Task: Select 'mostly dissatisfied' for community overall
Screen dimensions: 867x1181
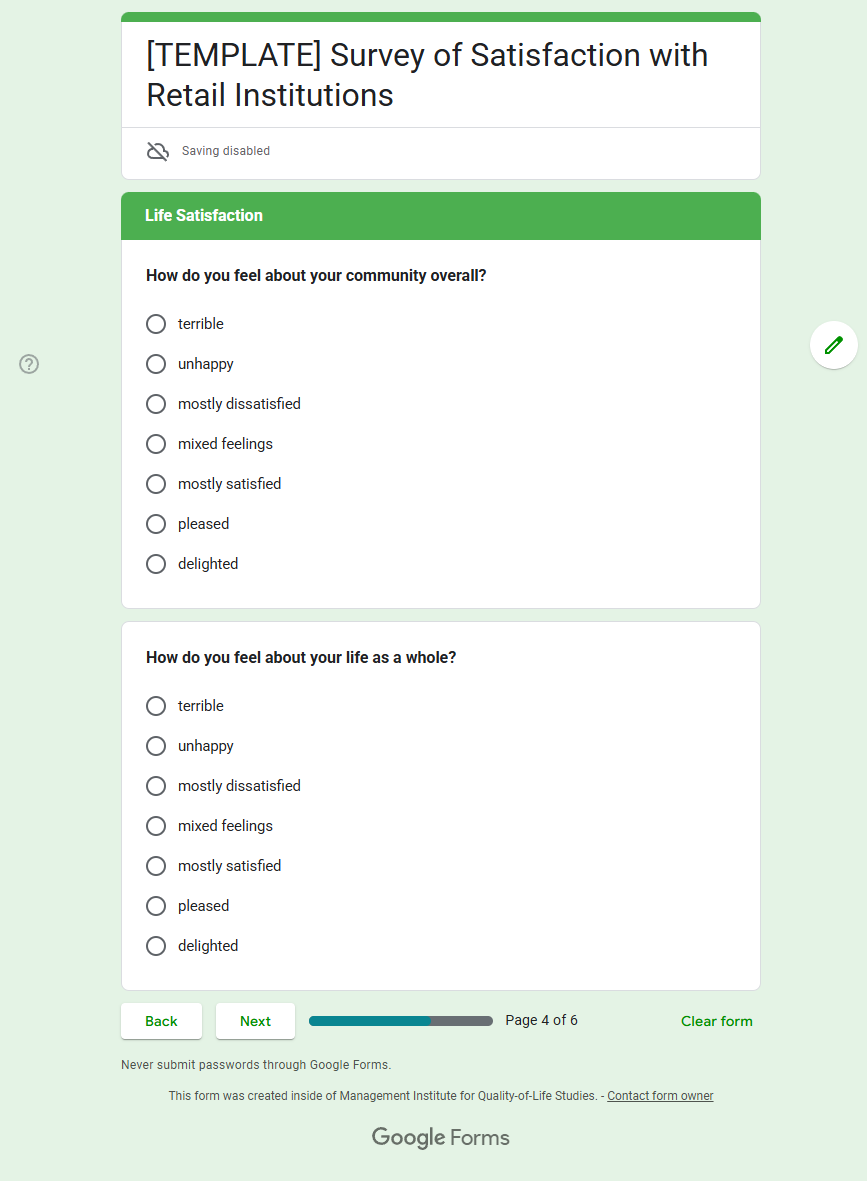Action: coord(156,404)
